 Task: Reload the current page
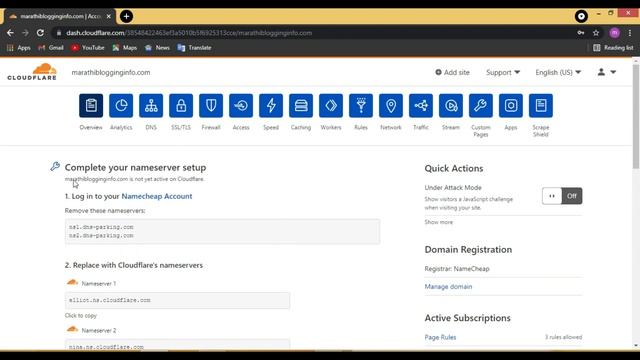tap(40, 33)
